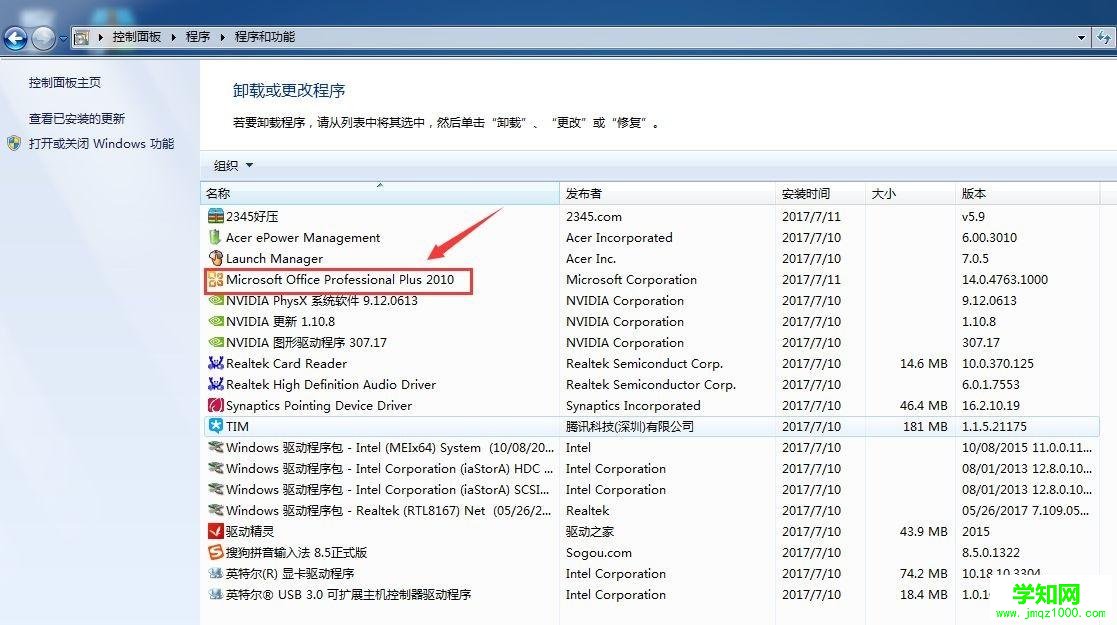The width and height of the screenshot is (1117, 625).
Task: Select the TIM entry name
Action: (x=237, y=426)
